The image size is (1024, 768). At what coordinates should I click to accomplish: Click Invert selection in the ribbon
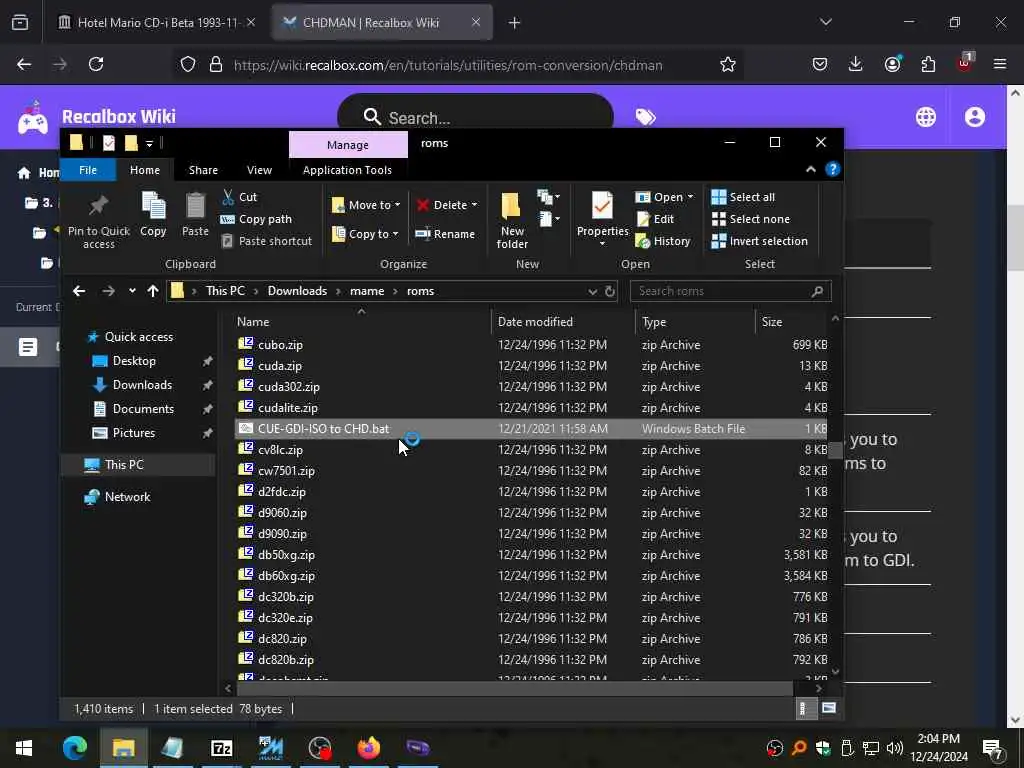760,241
